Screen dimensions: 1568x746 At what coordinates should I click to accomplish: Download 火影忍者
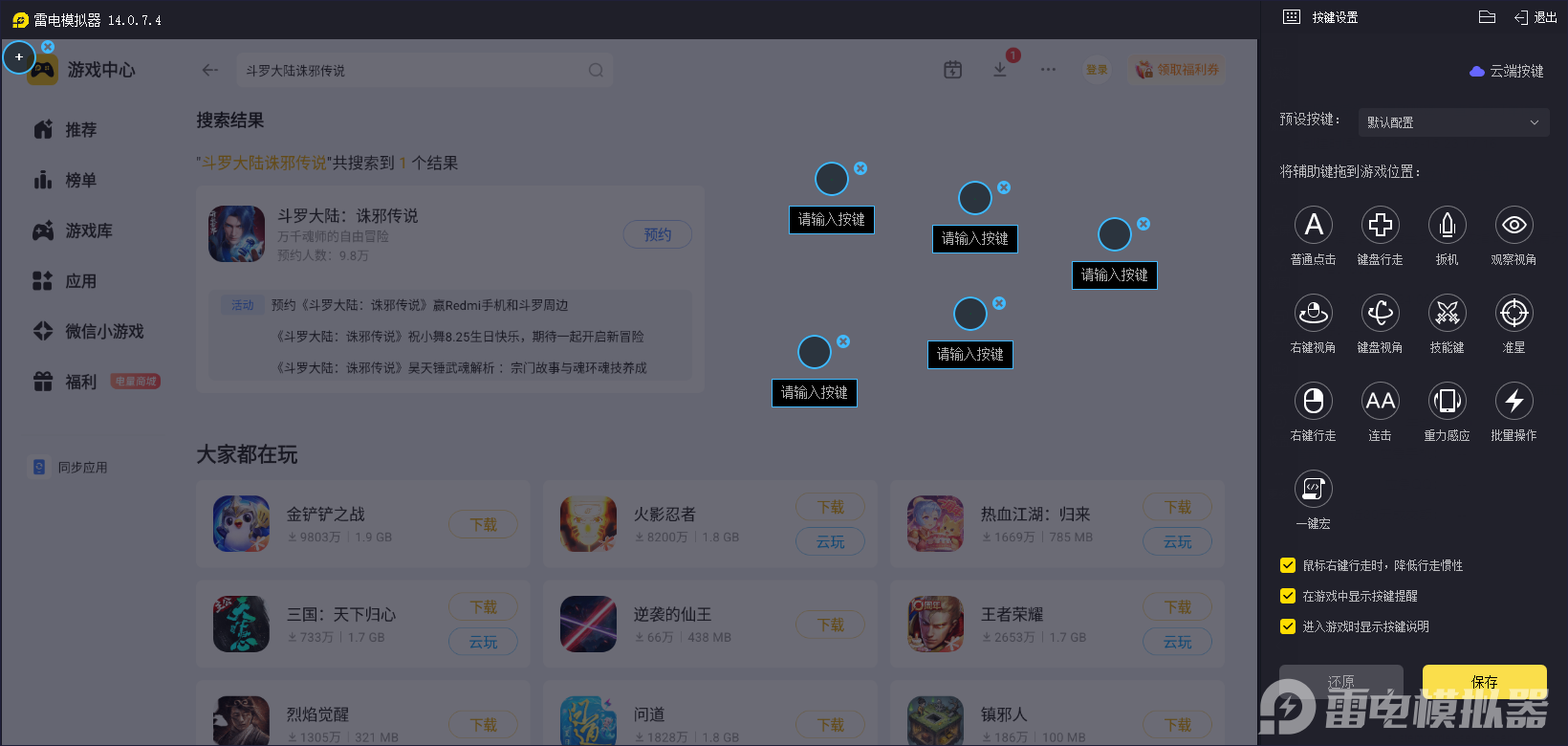click(831, 507)
